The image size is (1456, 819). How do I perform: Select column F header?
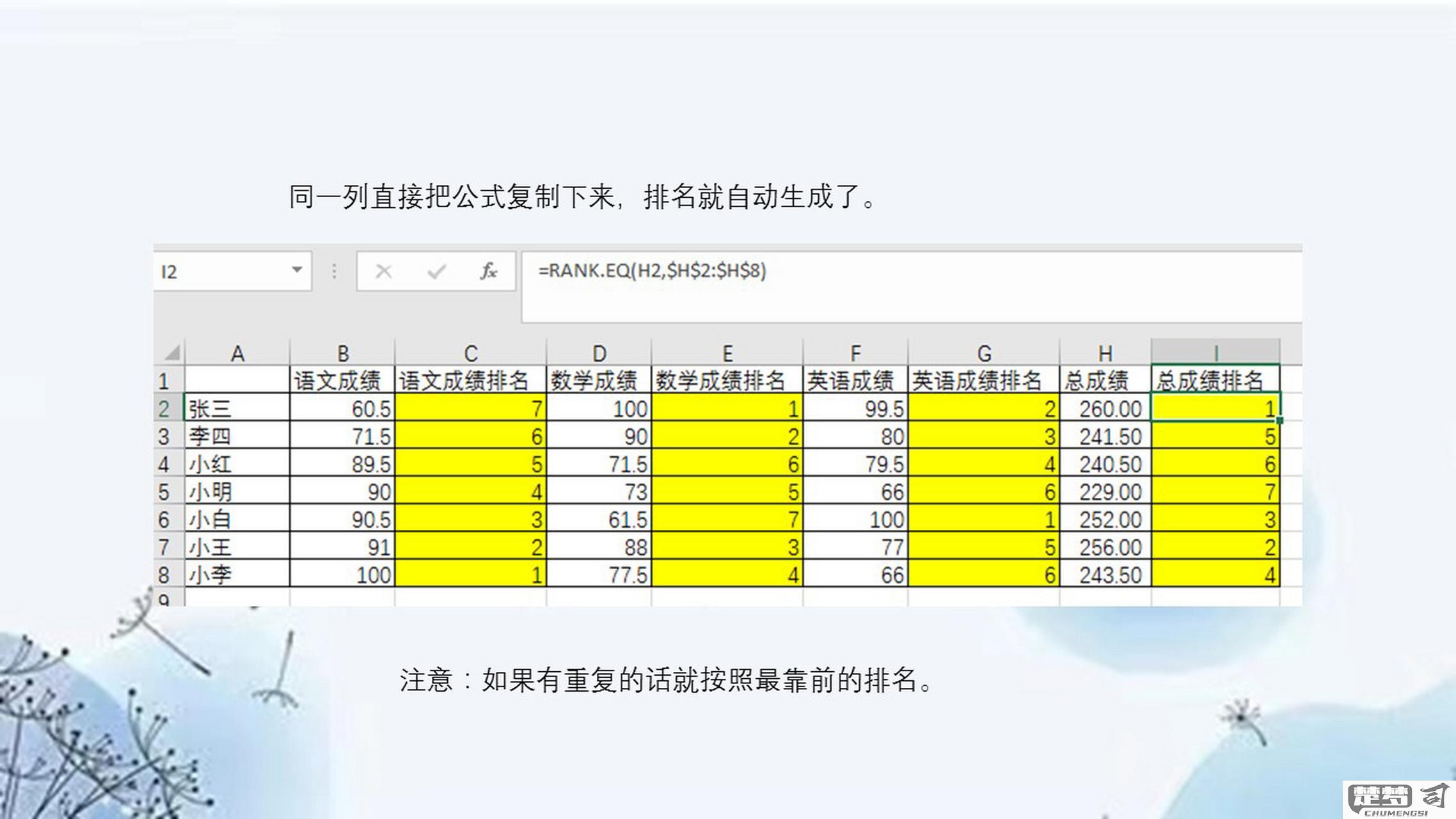coord(855,353)
